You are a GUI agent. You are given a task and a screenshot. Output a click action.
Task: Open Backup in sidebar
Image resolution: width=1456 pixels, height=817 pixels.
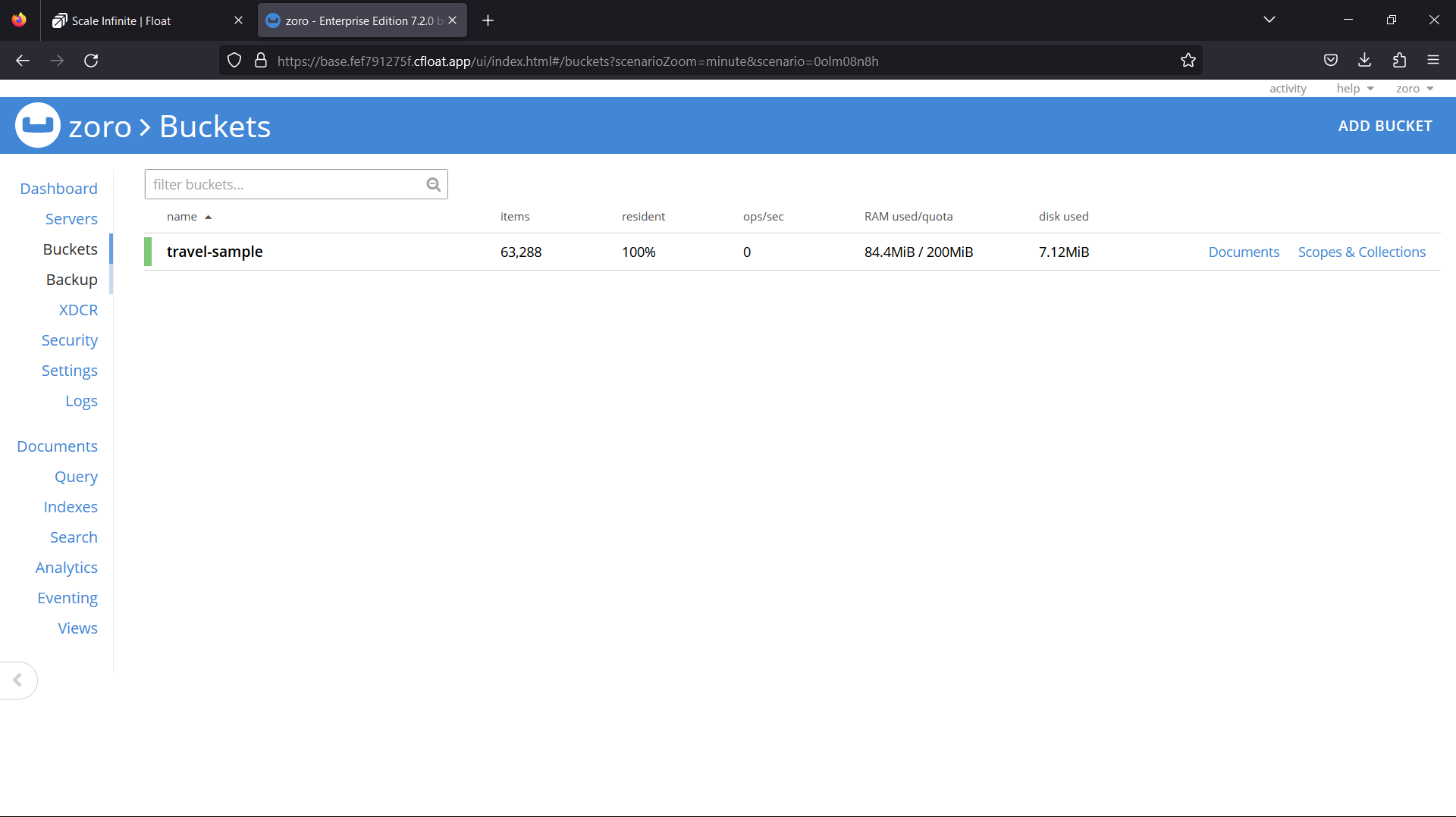click(x=71, y=280)
